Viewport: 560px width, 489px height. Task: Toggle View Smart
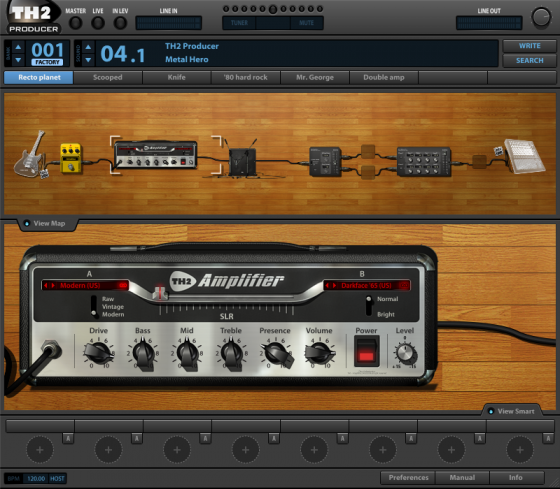coord(511,411)
